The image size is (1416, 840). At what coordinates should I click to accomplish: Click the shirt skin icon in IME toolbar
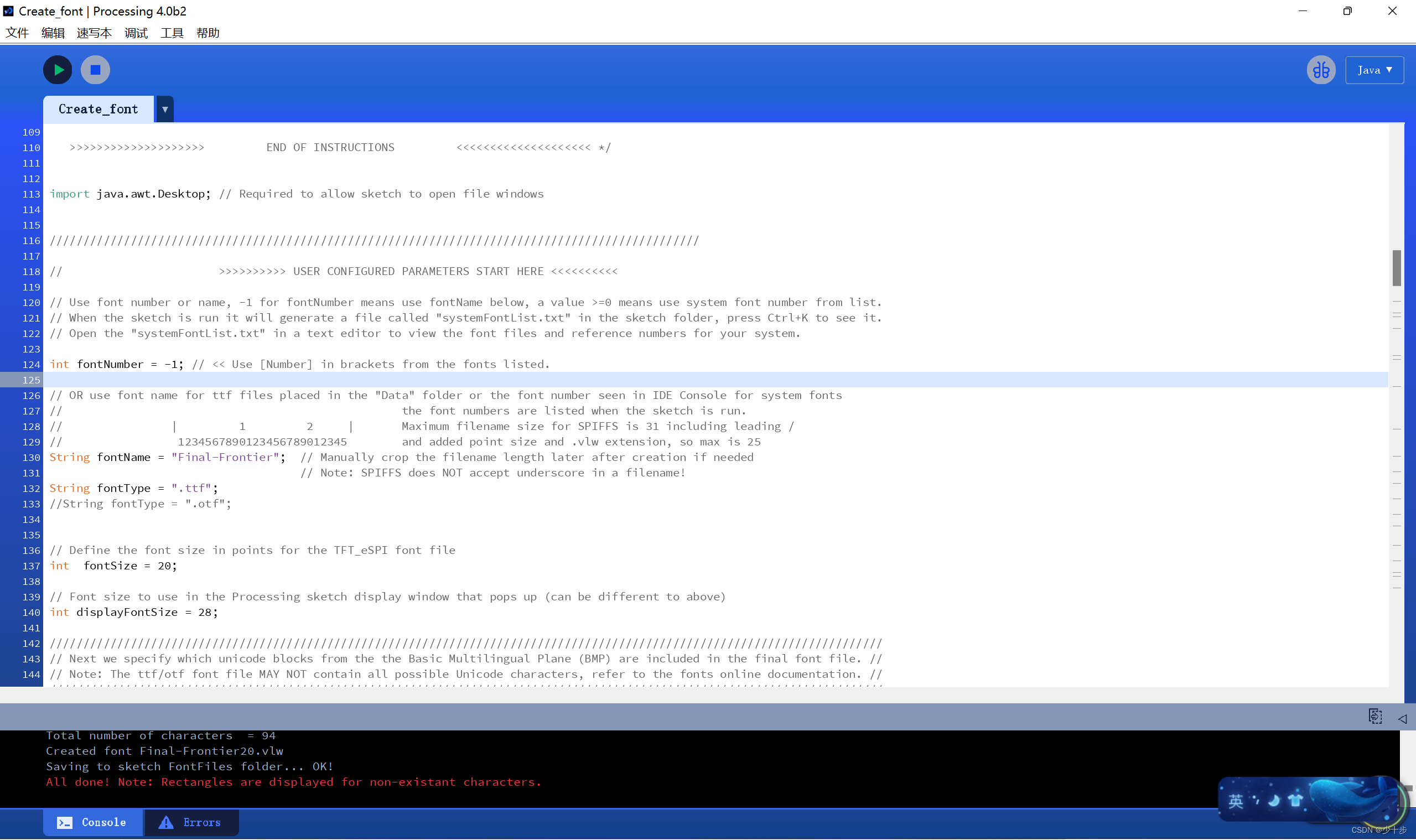coord(1295,800)
